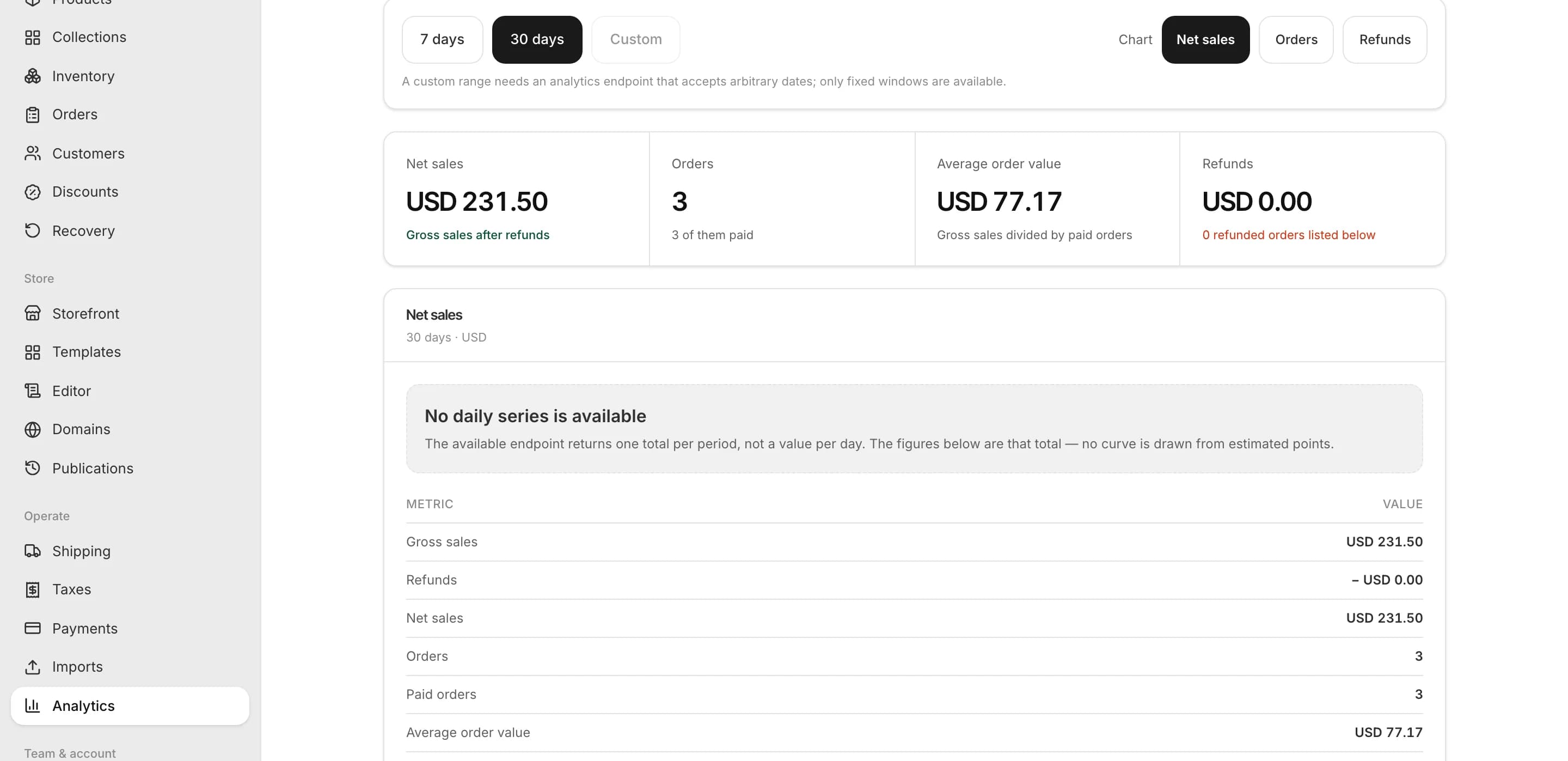Click the Customers people icon
This screenshot has height=761, width=1568.
32,154
